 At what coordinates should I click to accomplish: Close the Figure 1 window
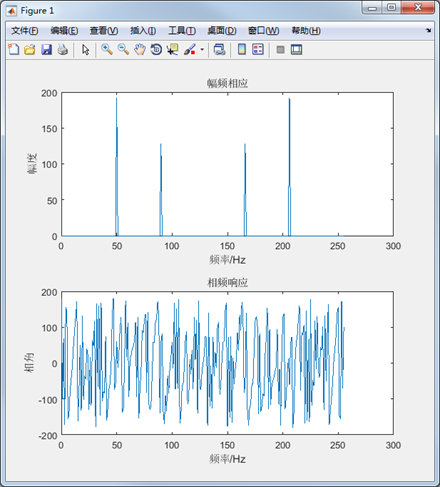418,8
